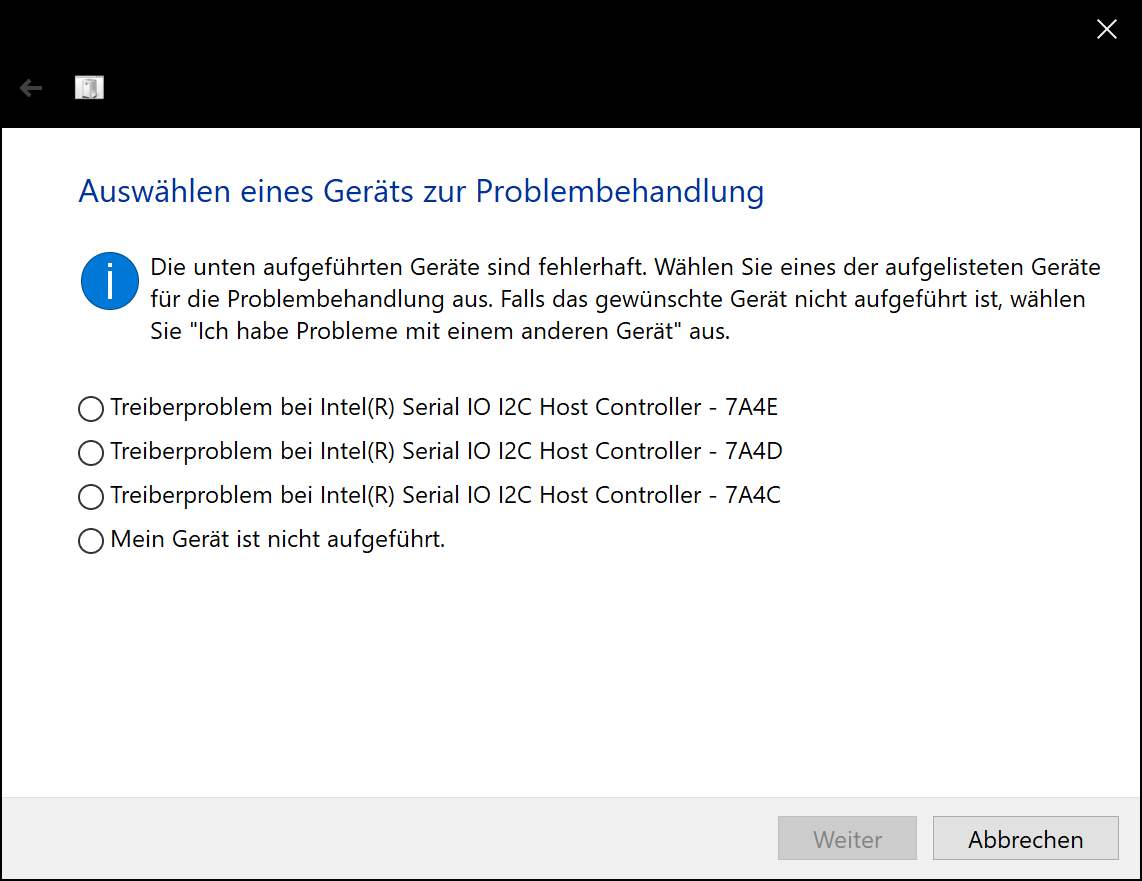Image resolution: width=1142 pixels, height=881 pixels.
Task: Select the radio button for controller 7A4D
Action: 91,453
